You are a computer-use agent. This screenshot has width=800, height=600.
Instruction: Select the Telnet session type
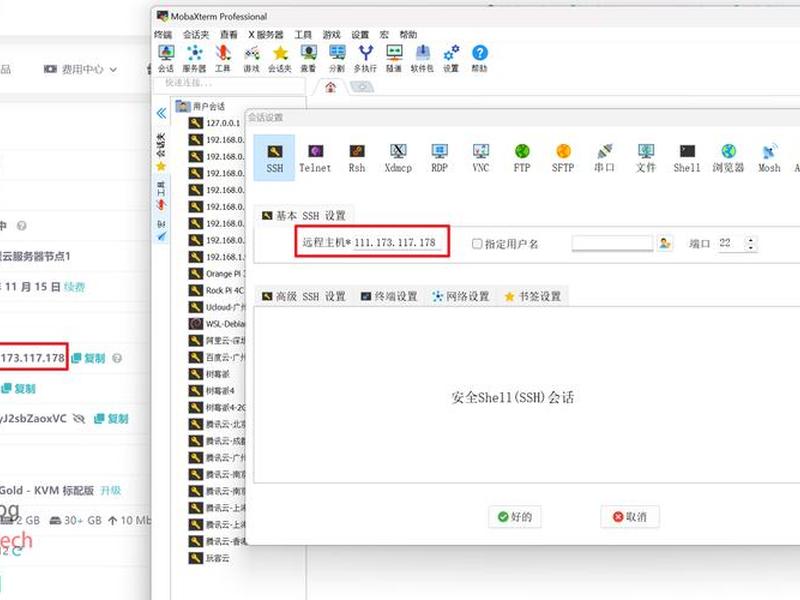pyautogui.click(x=315, y=158)
